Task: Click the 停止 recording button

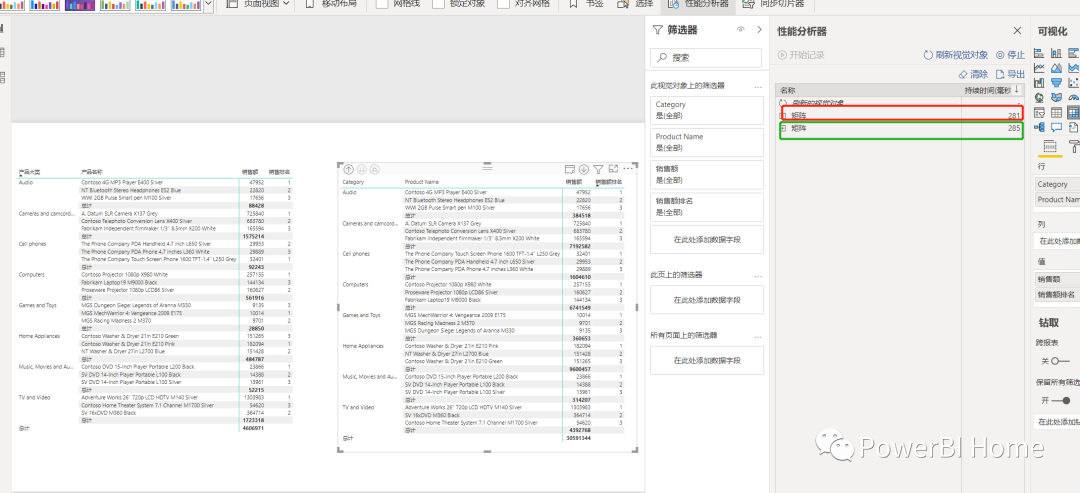Action: (x=1010, y=55)
